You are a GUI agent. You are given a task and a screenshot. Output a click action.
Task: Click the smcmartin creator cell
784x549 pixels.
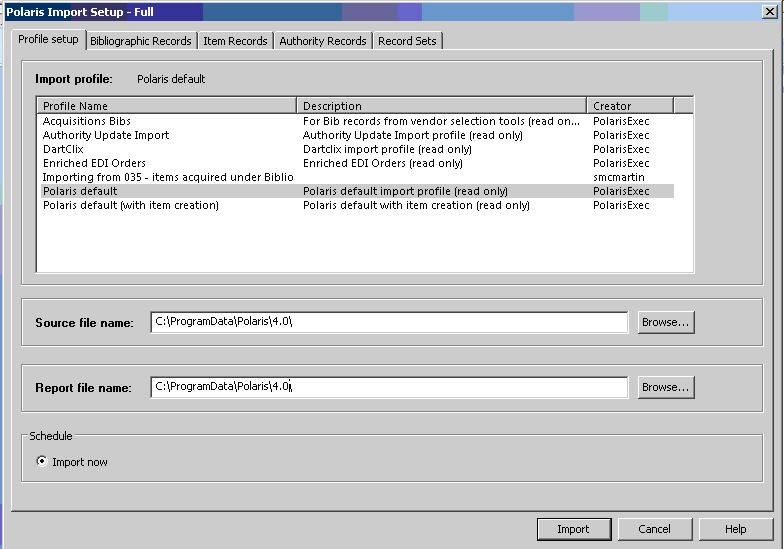point(618,177)
